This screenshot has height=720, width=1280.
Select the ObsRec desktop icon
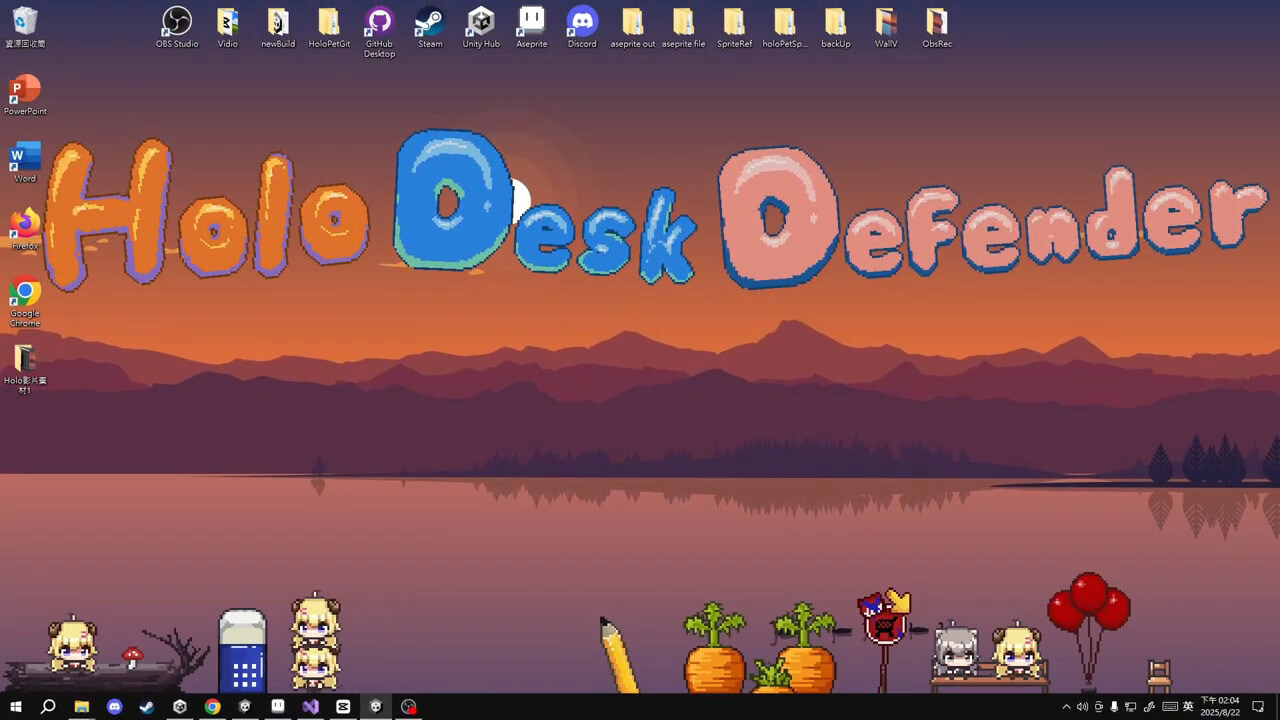click(x=937, y=27)
